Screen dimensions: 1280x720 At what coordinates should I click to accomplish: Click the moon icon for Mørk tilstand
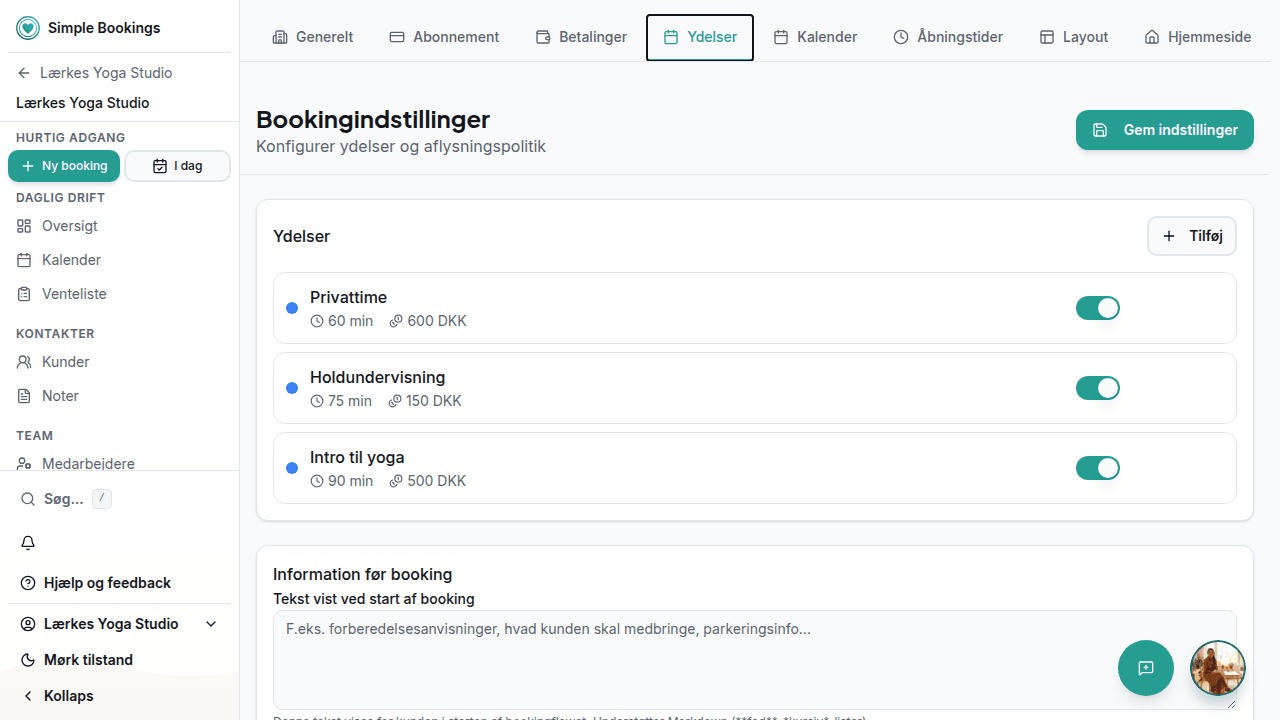(28, 660)
